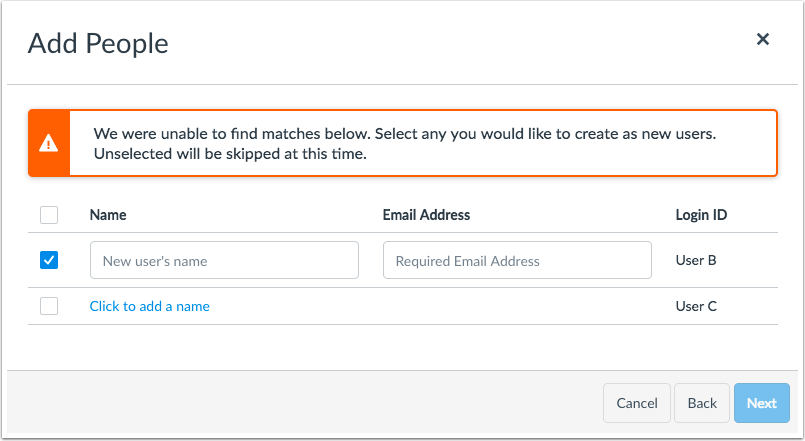
Task: Select the User C checkbox
Action: click(49, 306)
